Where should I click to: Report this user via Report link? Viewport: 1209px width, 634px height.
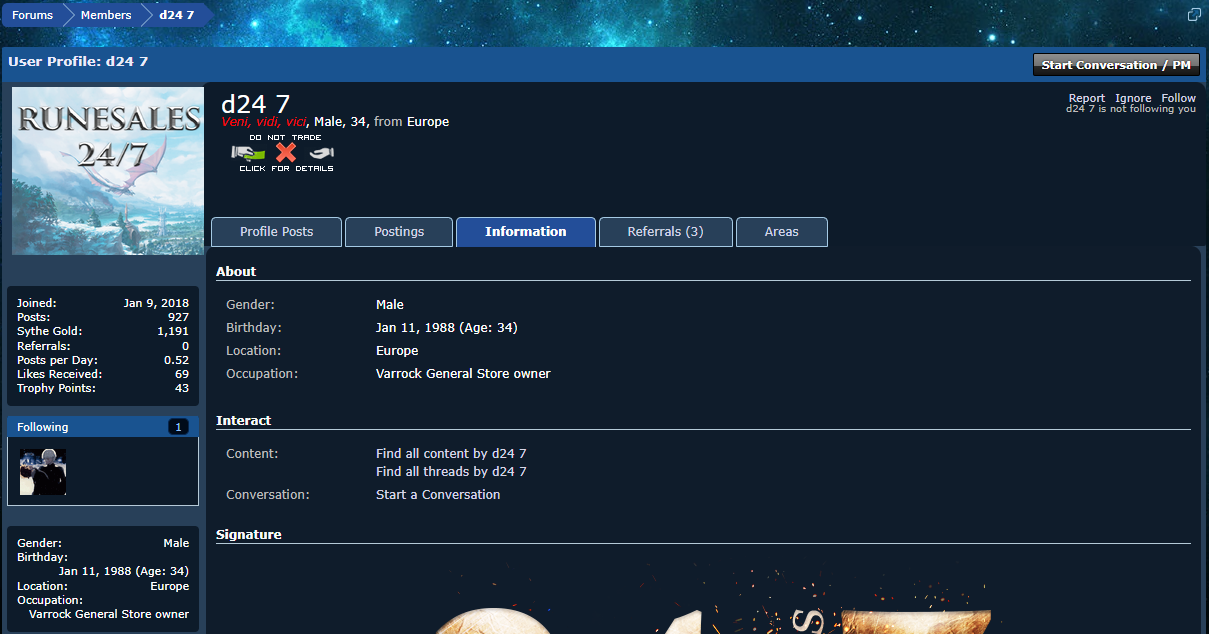click(x=1087, y=98)
